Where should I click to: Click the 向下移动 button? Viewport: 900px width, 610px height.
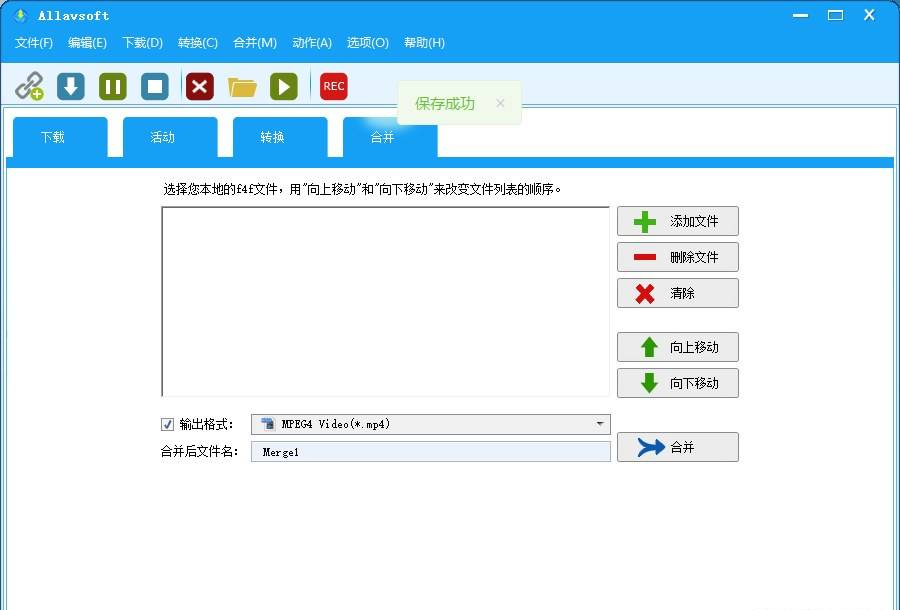(678, 383)
